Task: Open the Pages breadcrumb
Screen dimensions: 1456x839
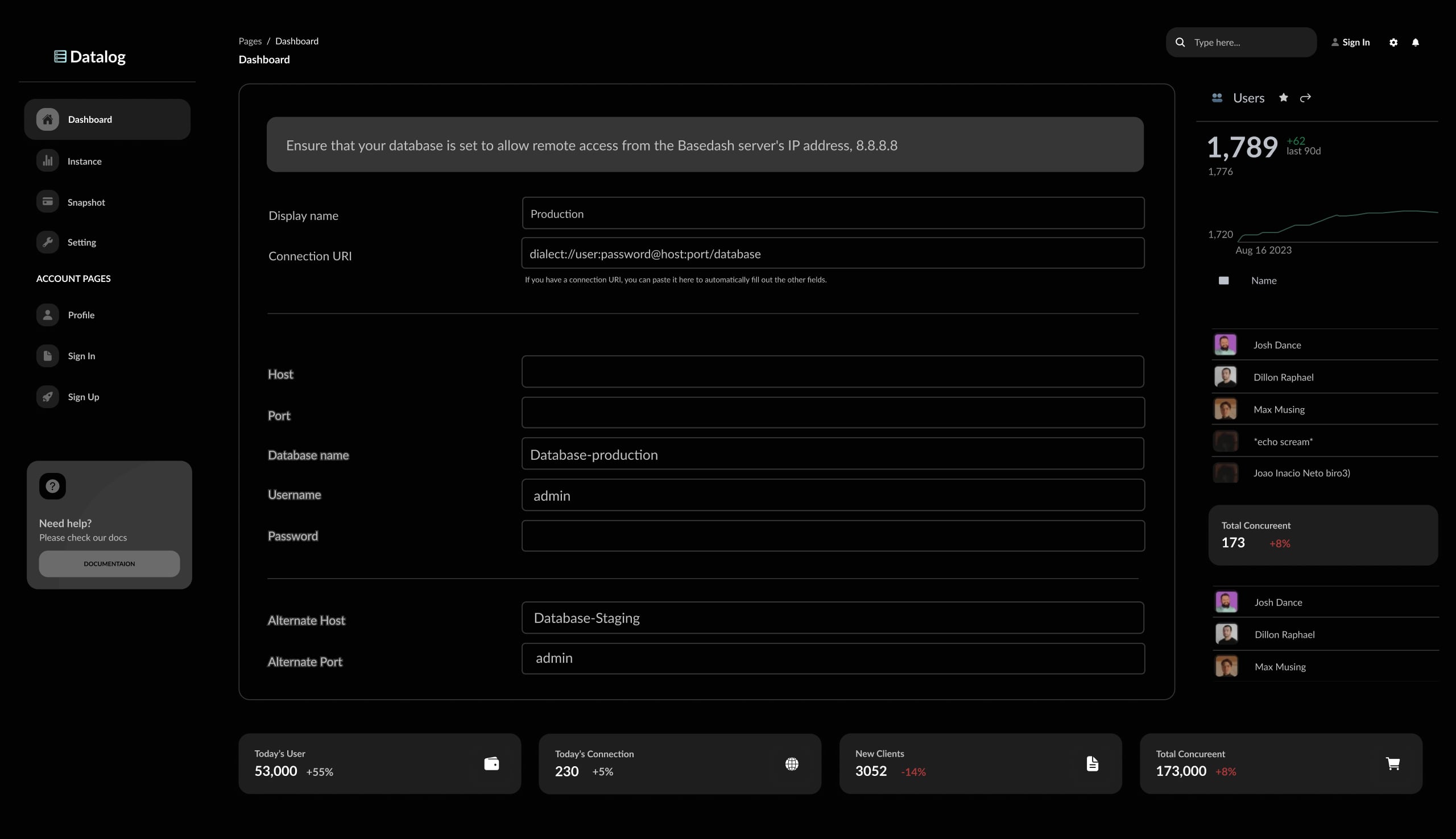Action: coord(250,40)
